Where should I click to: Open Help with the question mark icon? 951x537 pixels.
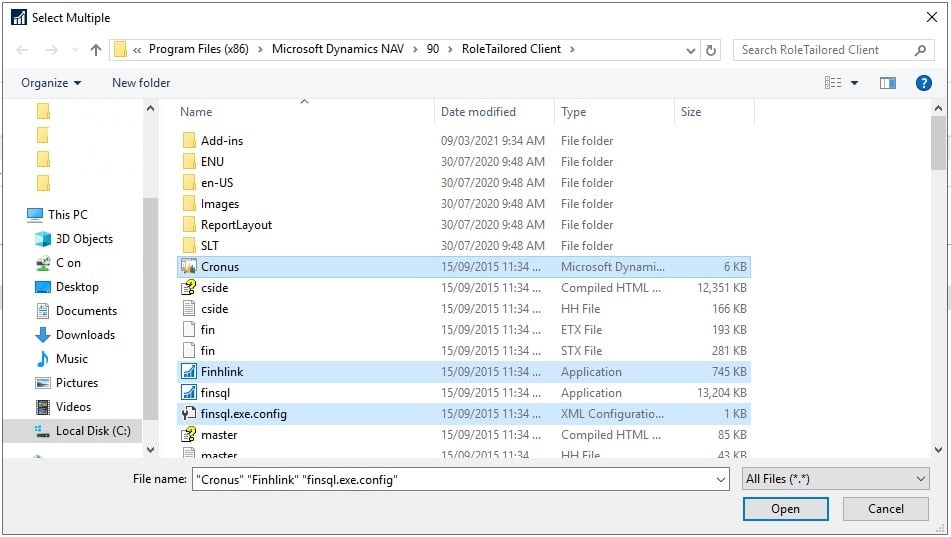pos(923,83)
